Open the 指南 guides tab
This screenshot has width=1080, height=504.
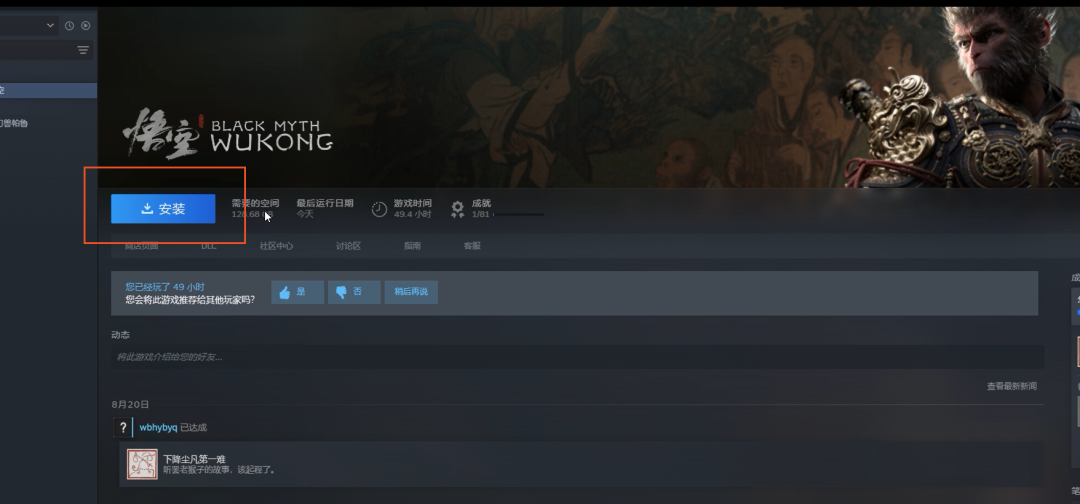pos(413,246)
